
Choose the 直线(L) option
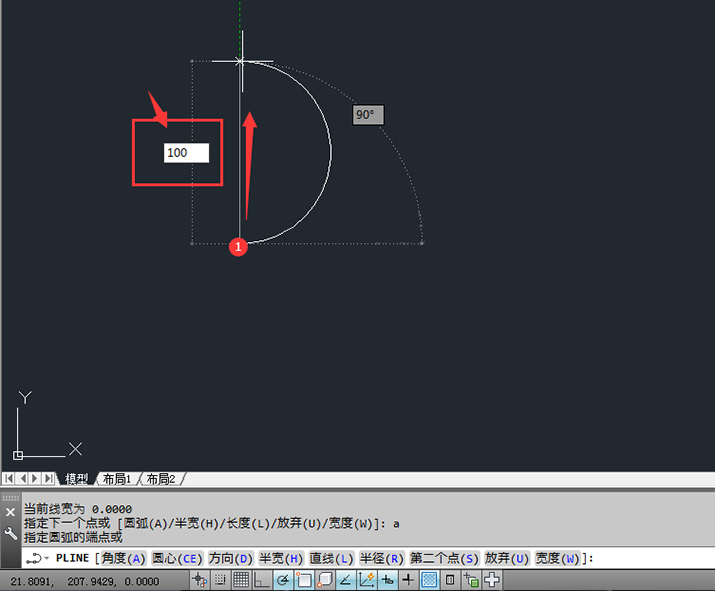(332, 558)
